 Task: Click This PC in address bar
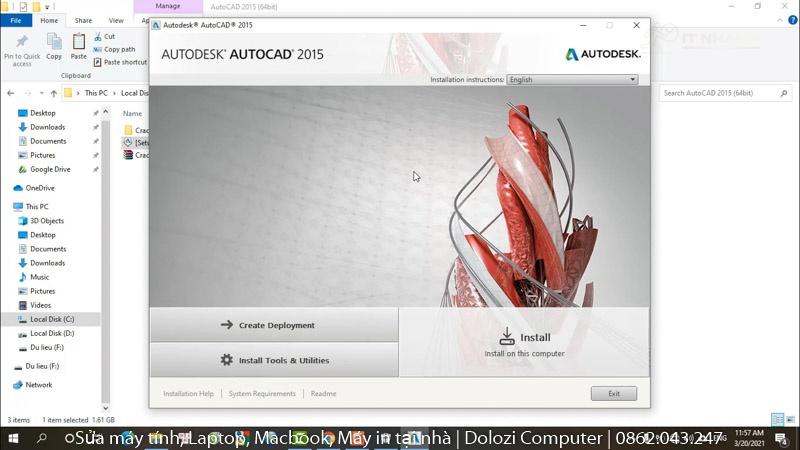coord(96,93)
